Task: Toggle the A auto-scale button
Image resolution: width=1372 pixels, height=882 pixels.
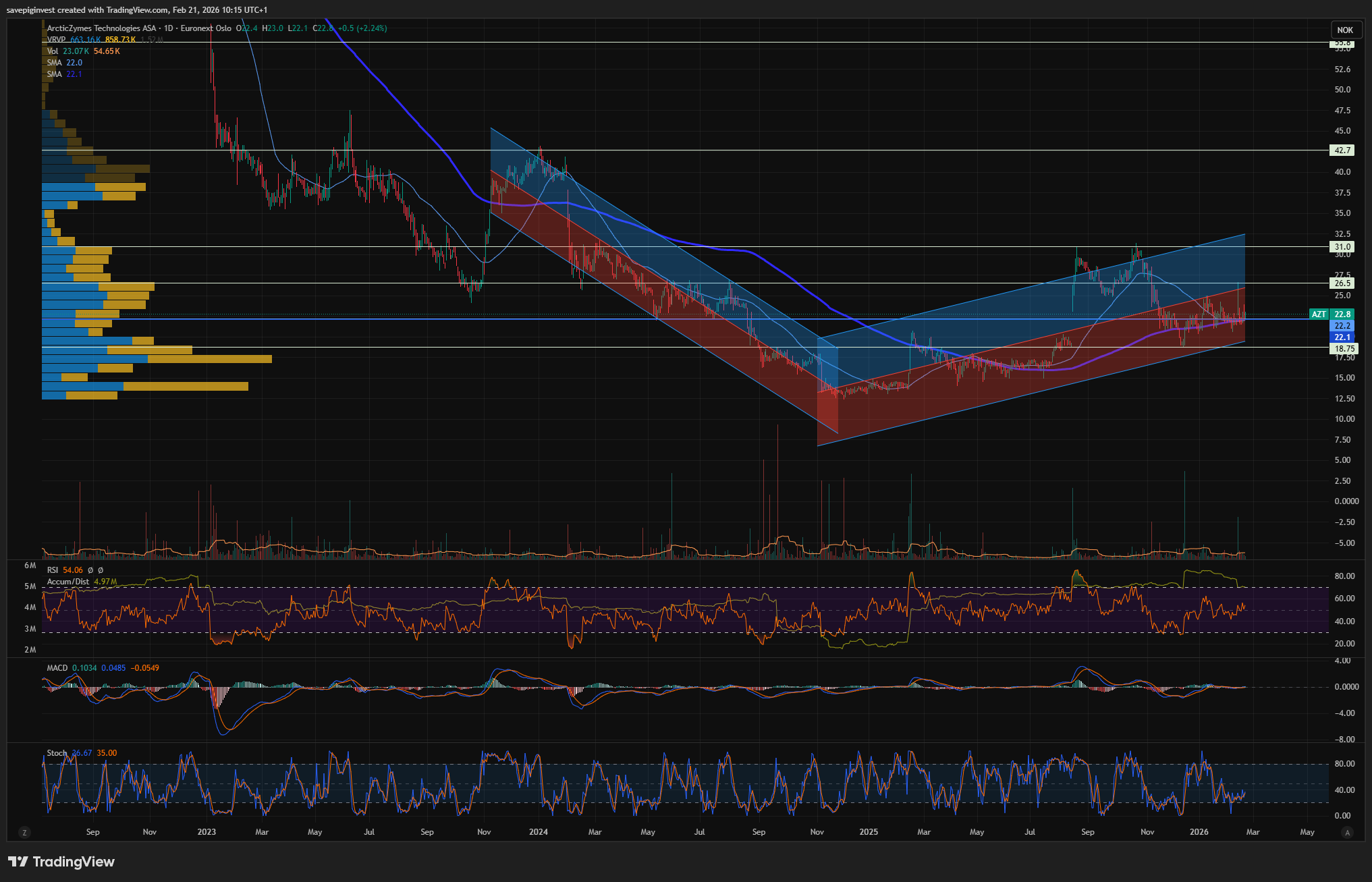Action: click(x=1347, y=833)
